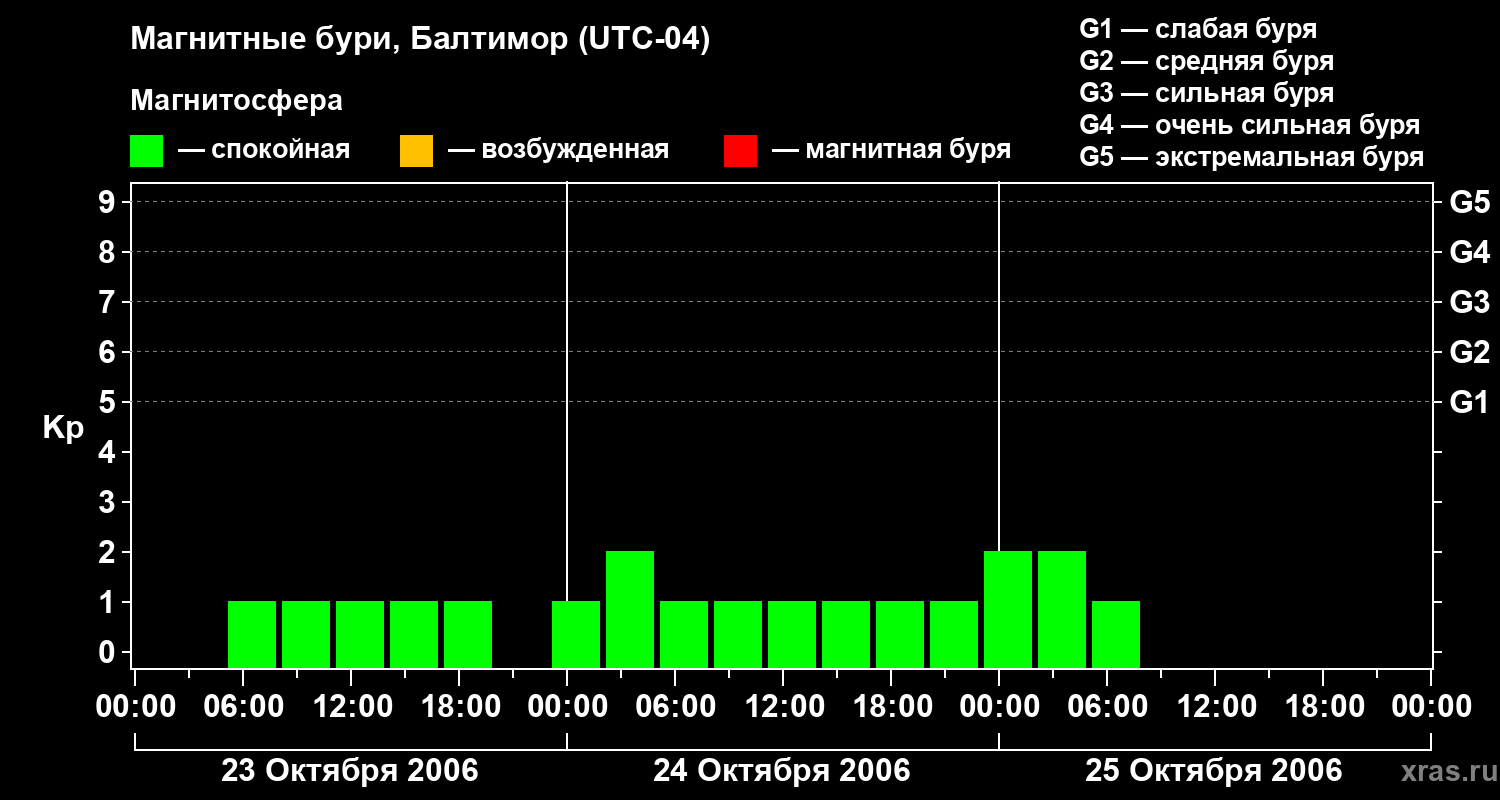The height and width of the screenshot is (800, 1500).
Task: Click the Kp axis value 0
Action: click(109, 652)
